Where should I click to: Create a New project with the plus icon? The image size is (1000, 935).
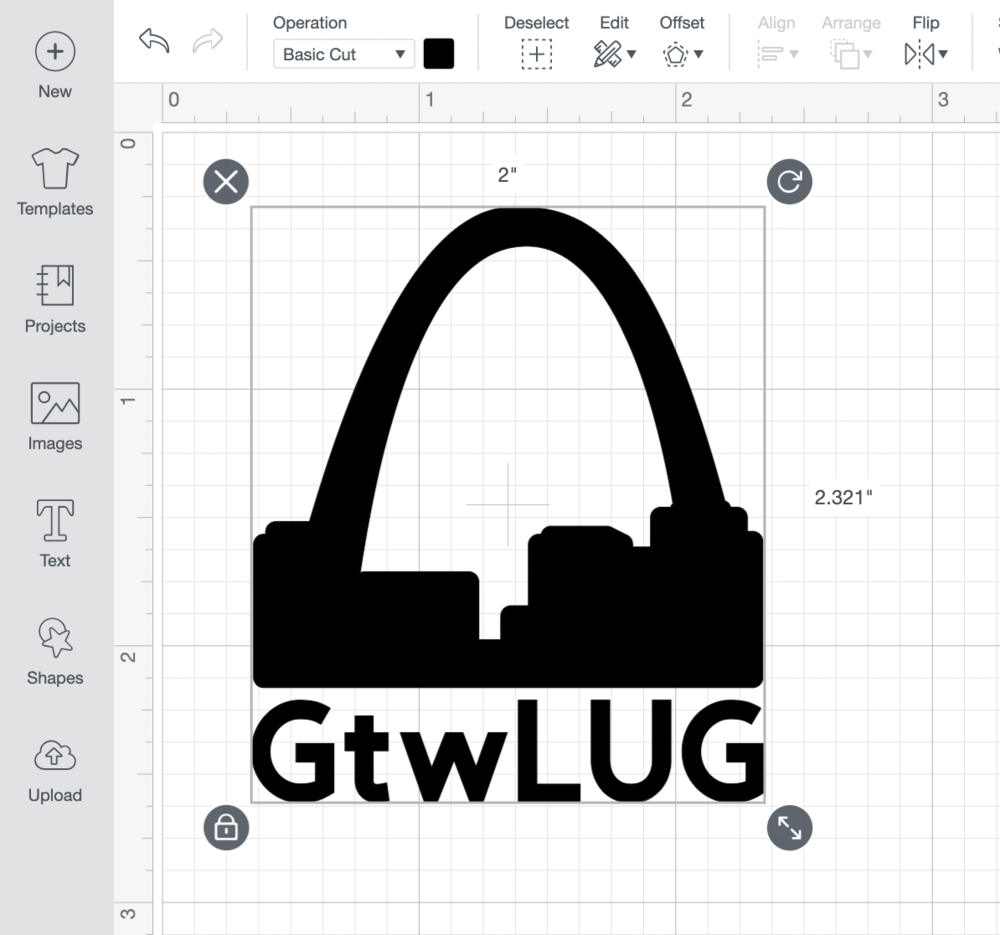pyautogui.click(x=55, y=52)
